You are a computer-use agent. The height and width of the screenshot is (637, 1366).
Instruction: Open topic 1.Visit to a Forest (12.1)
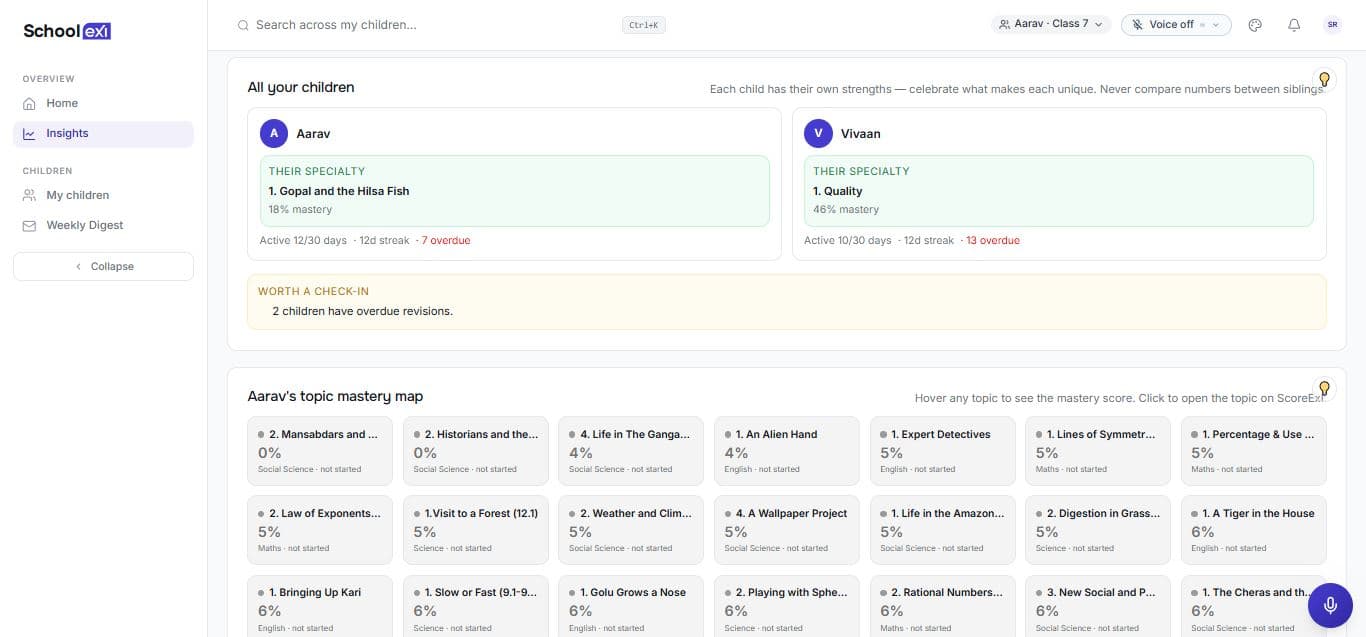(x=476, y=530)
